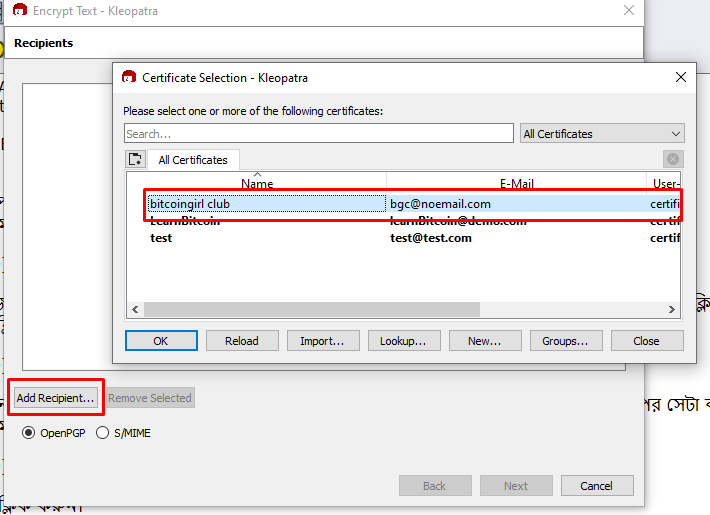
Task: Click the Close button in Certificate Selection
Action: click(x=647, y=341)
